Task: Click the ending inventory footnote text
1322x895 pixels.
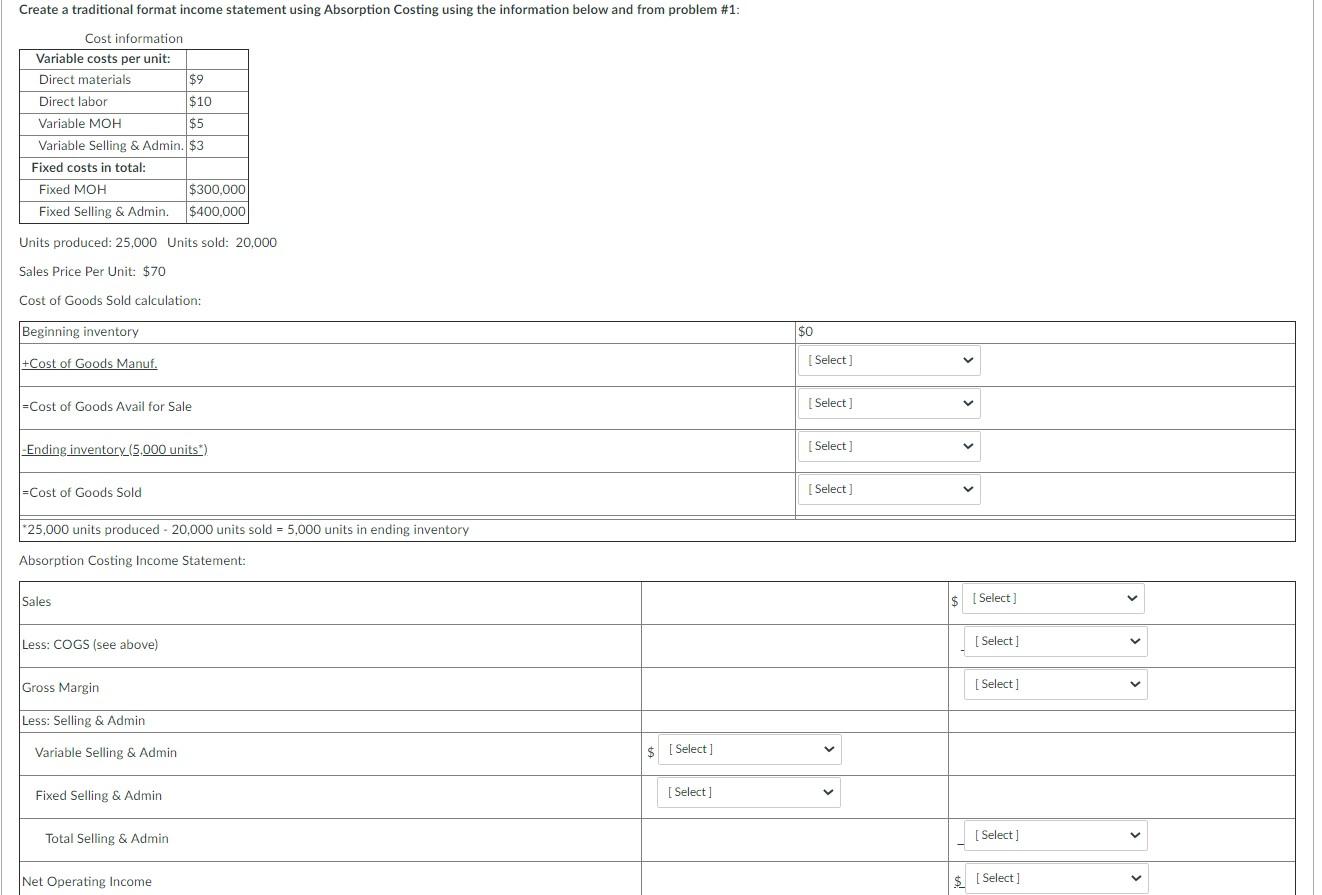Action: [245, 529]
